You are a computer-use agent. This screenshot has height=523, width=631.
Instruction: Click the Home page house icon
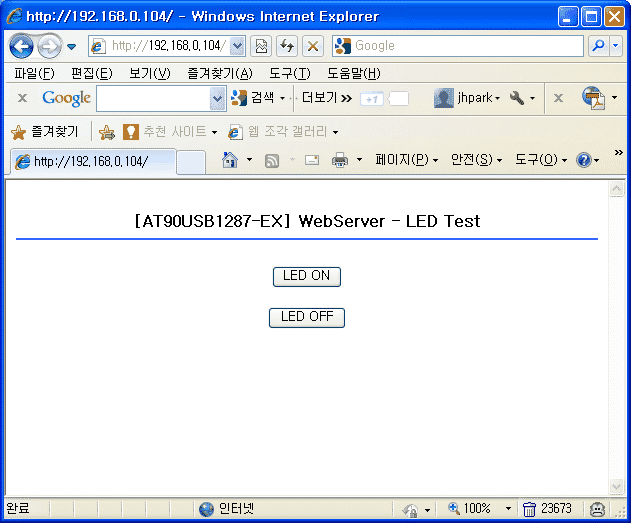pyautogui.click(x=230, y=160)
